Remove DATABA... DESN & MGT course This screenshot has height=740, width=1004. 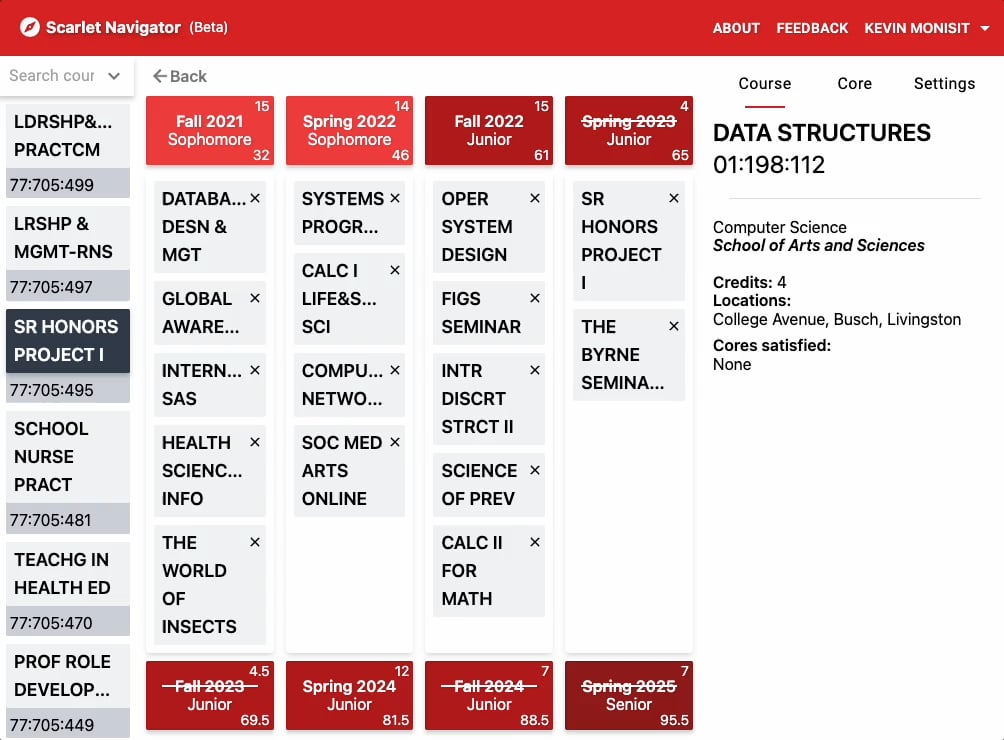click(255, 198)
